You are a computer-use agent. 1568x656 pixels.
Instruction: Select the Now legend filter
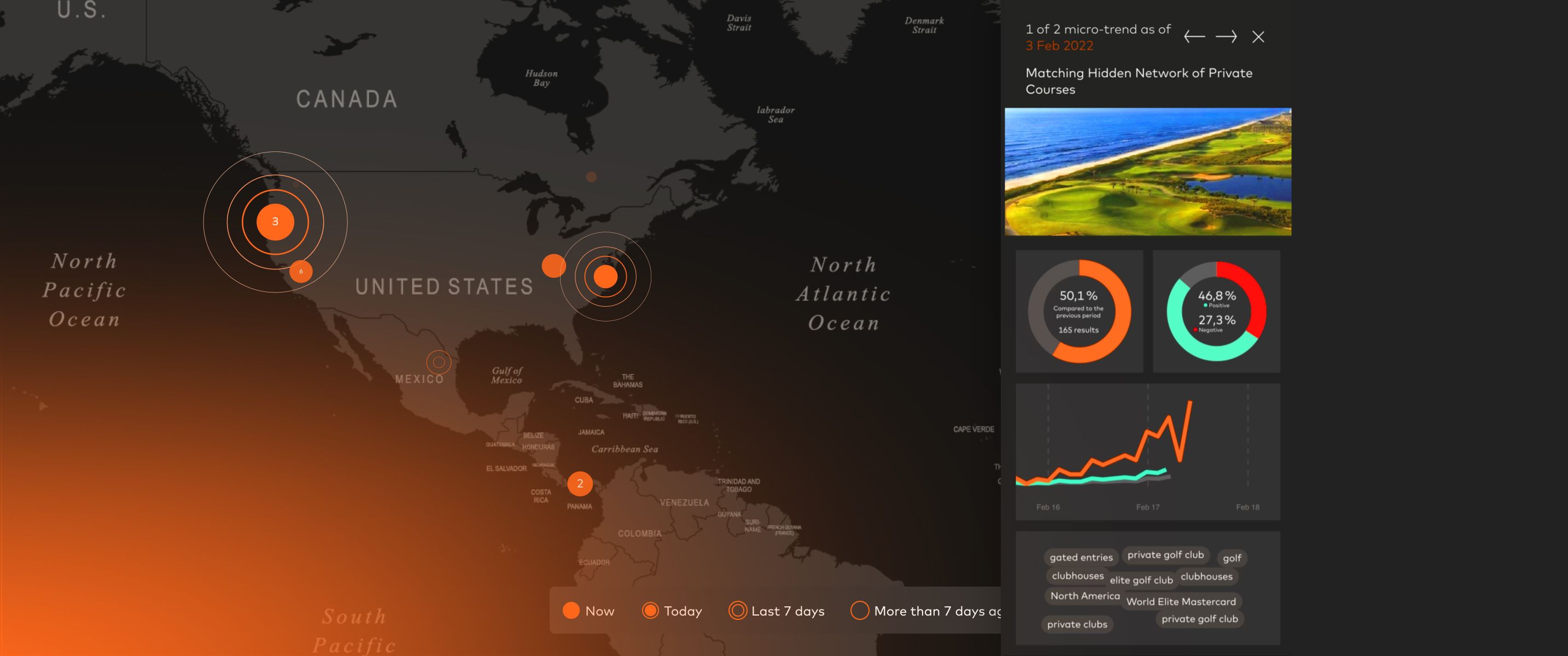[x=588, y=611]
